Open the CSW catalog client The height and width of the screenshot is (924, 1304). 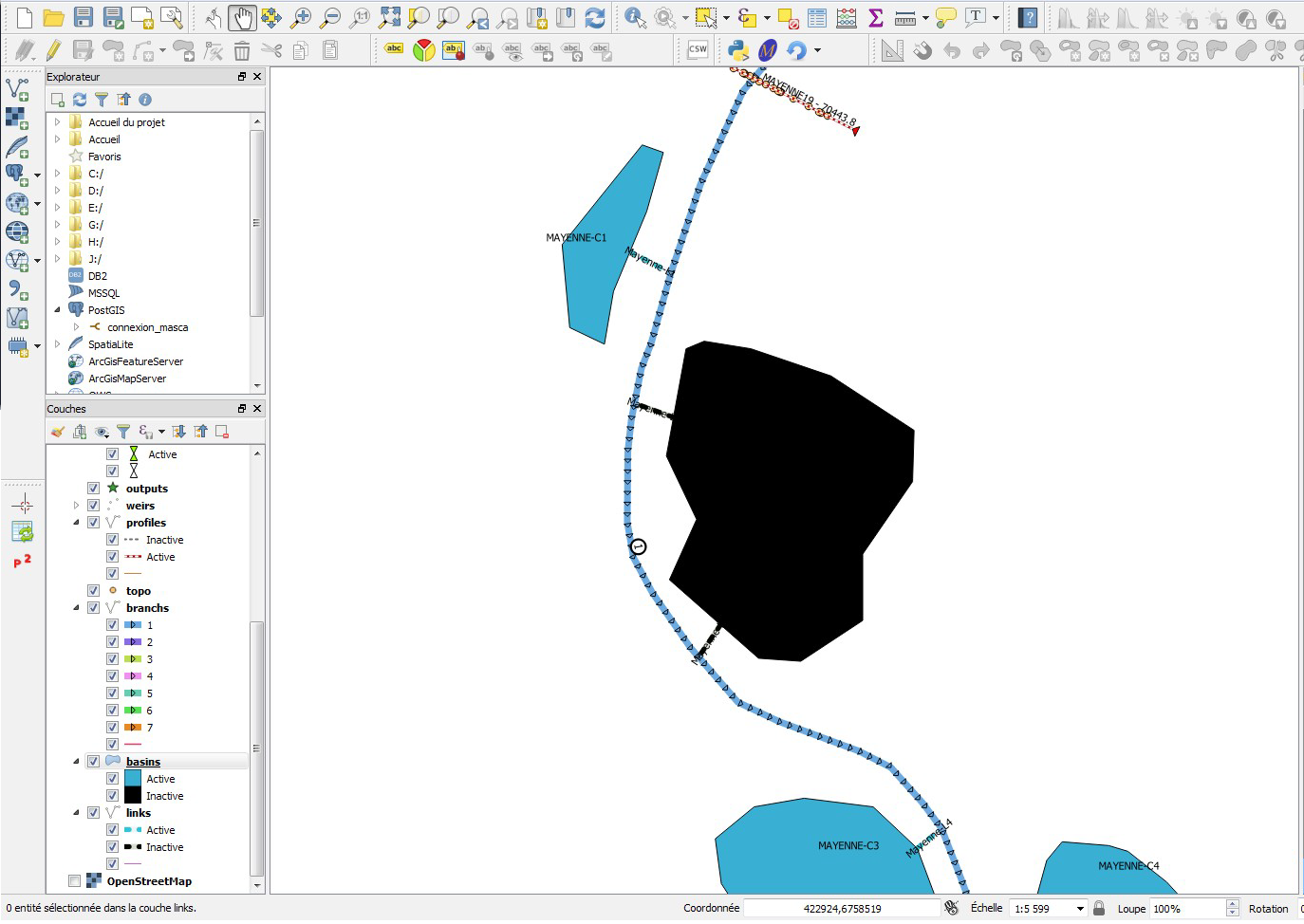[698, 49]
